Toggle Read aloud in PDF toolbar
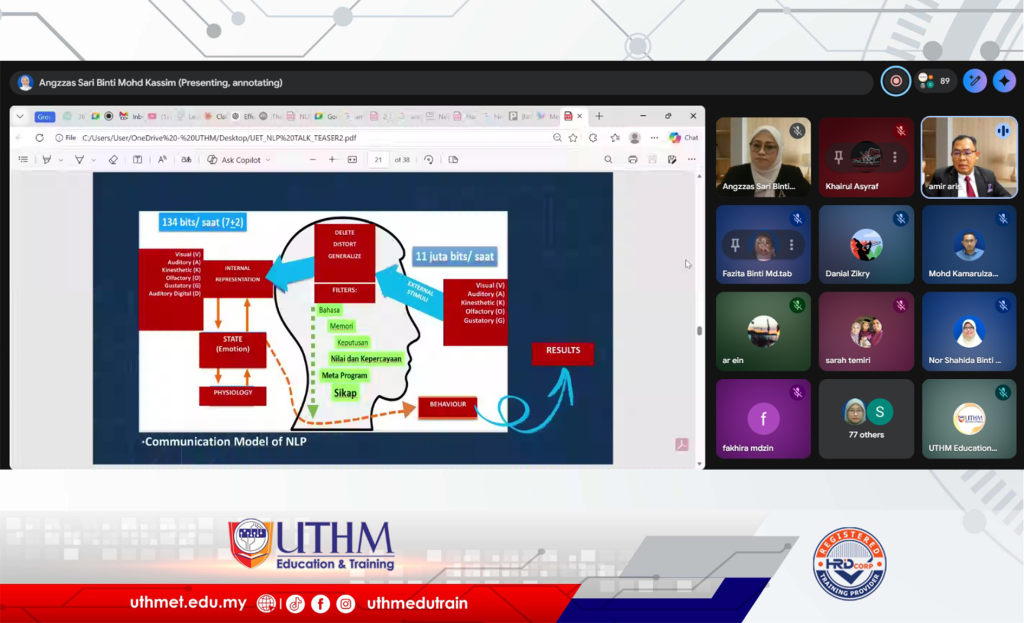Image resolution: width=1024 pixels, height=623 pixels. click(x=162, y=160)
